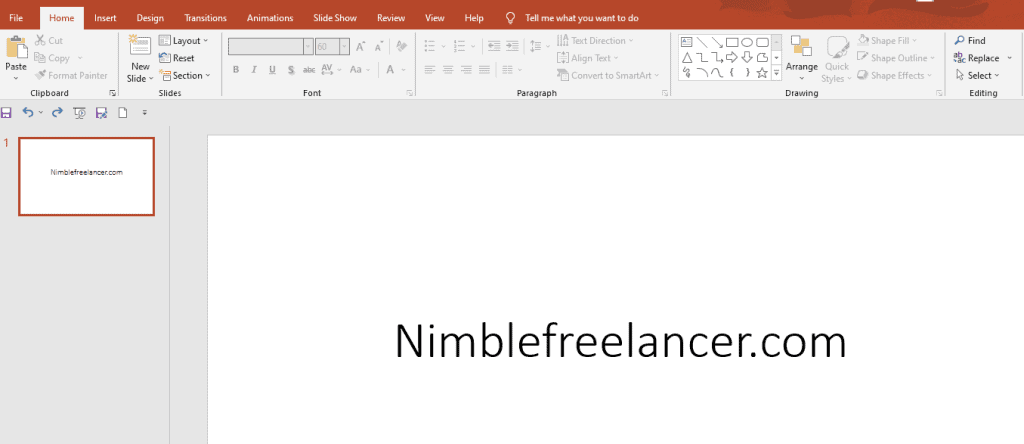This screenshot has width=1024, height=444.
Task: Select slide 1 thumbnail in panel
Action: (86, 176)
